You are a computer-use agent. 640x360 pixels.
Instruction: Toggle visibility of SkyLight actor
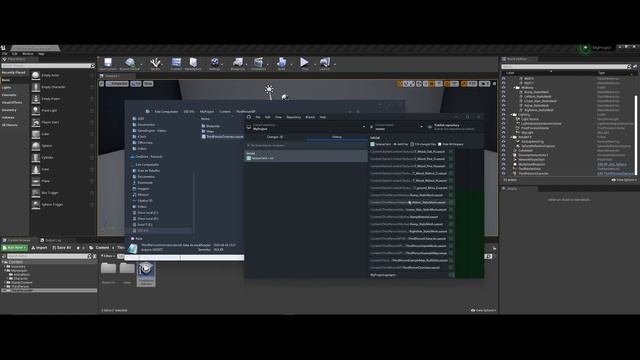[503, 133]
